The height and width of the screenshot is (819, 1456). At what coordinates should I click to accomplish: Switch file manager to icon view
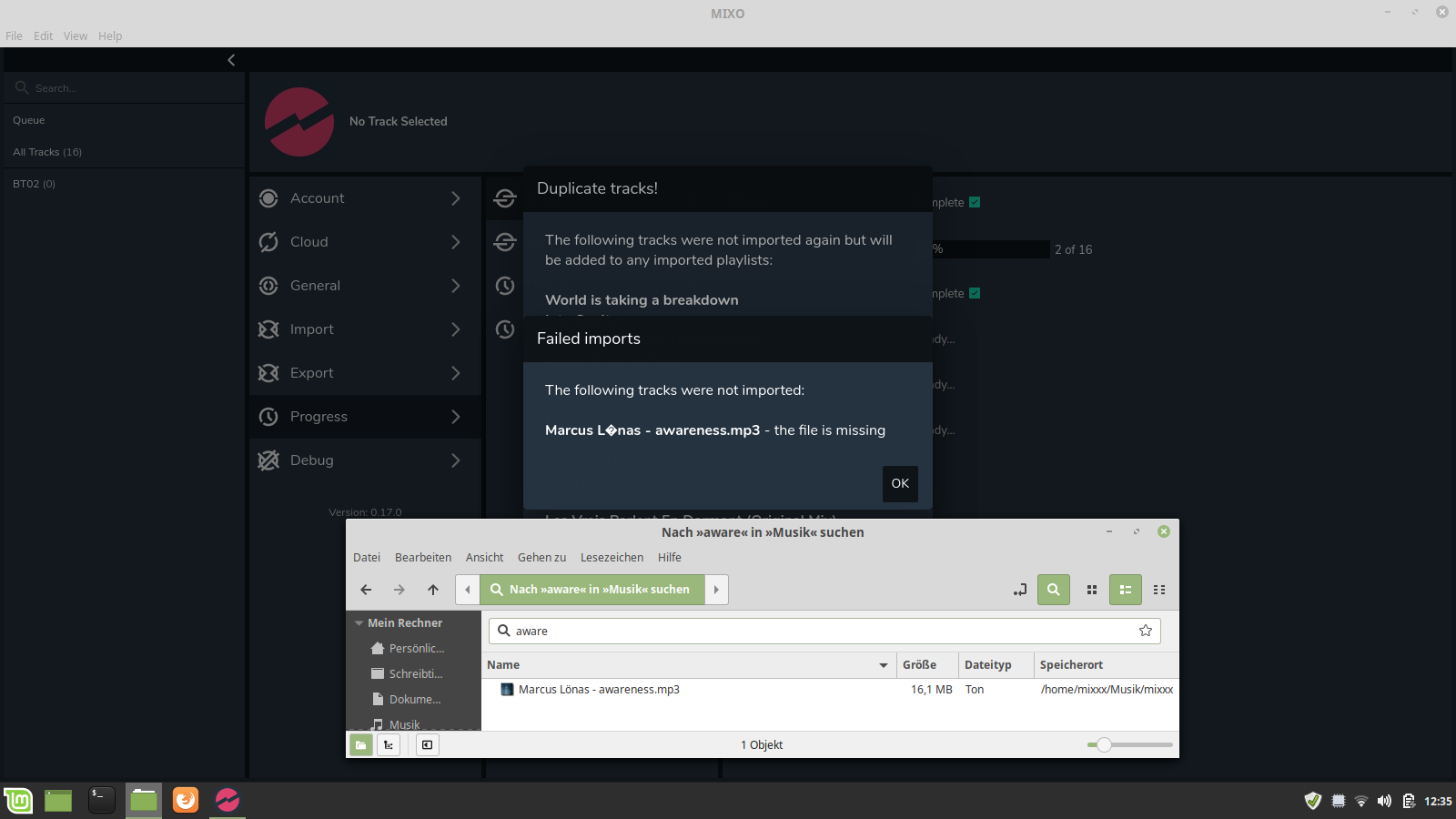tap(1092, 590)
